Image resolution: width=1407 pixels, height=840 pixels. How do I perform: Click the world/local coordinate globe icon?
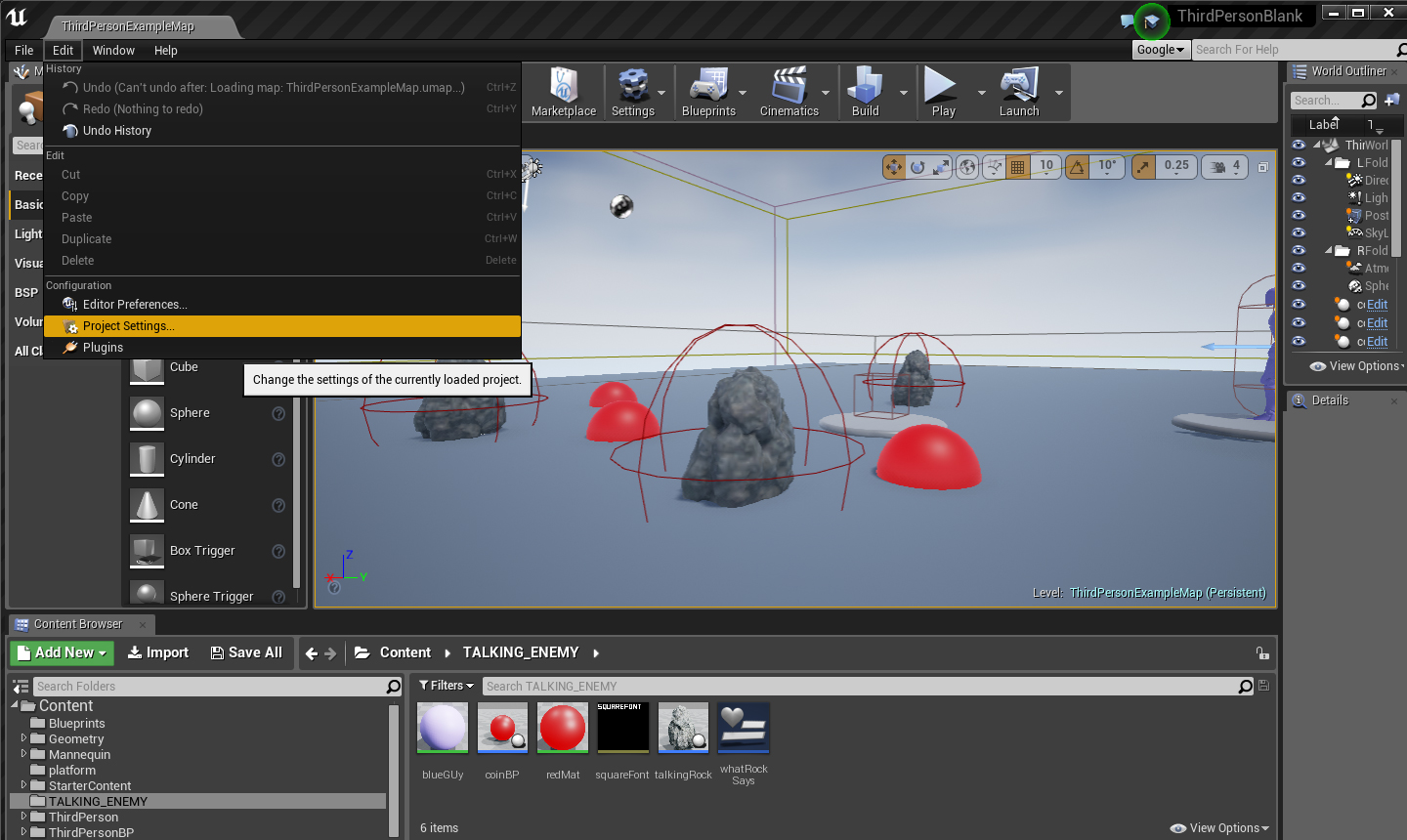(967, 167)
